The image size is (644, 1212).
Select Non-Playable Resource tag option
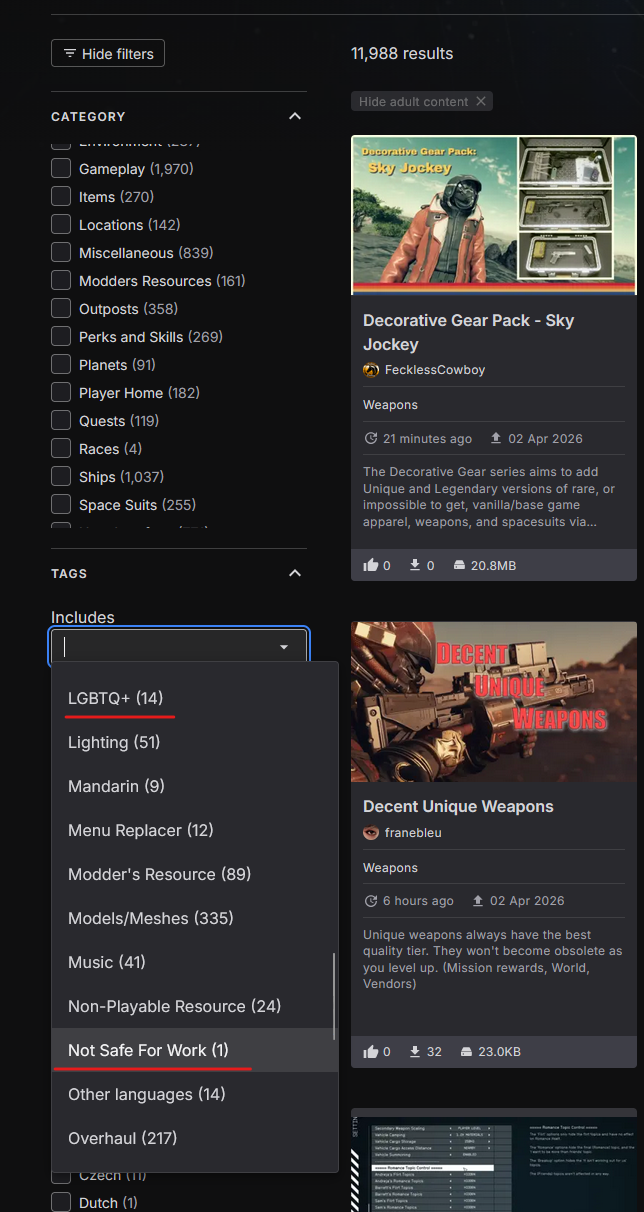click(195, 1006)
